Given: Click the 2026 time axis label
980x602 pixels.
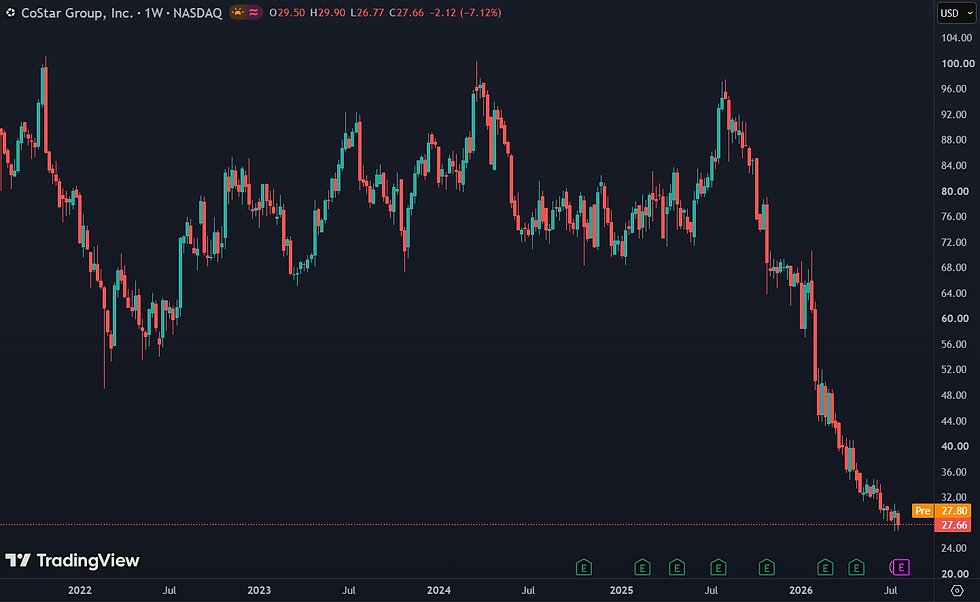Looking at the screenshot, I should pyautogui.click(x=801, y=590).
